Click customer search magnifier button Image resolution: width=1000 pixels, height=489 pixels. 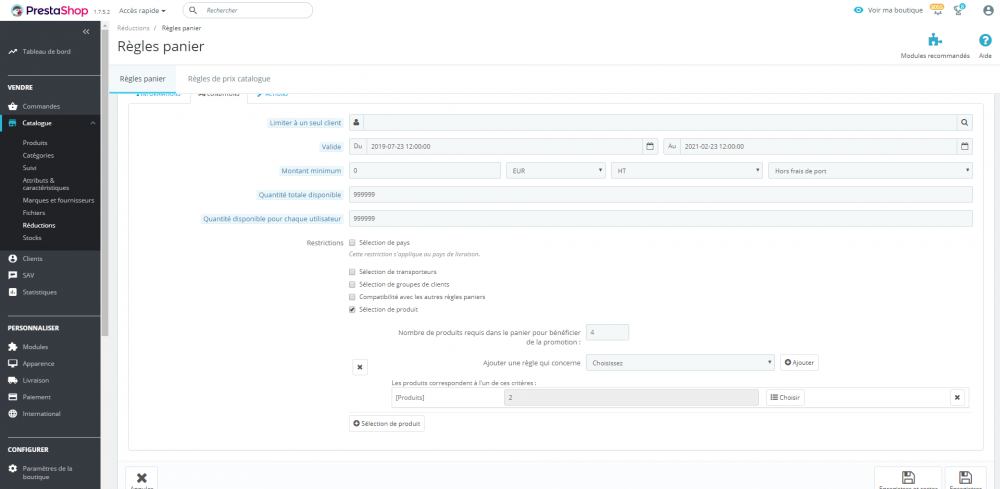(964, 122)
